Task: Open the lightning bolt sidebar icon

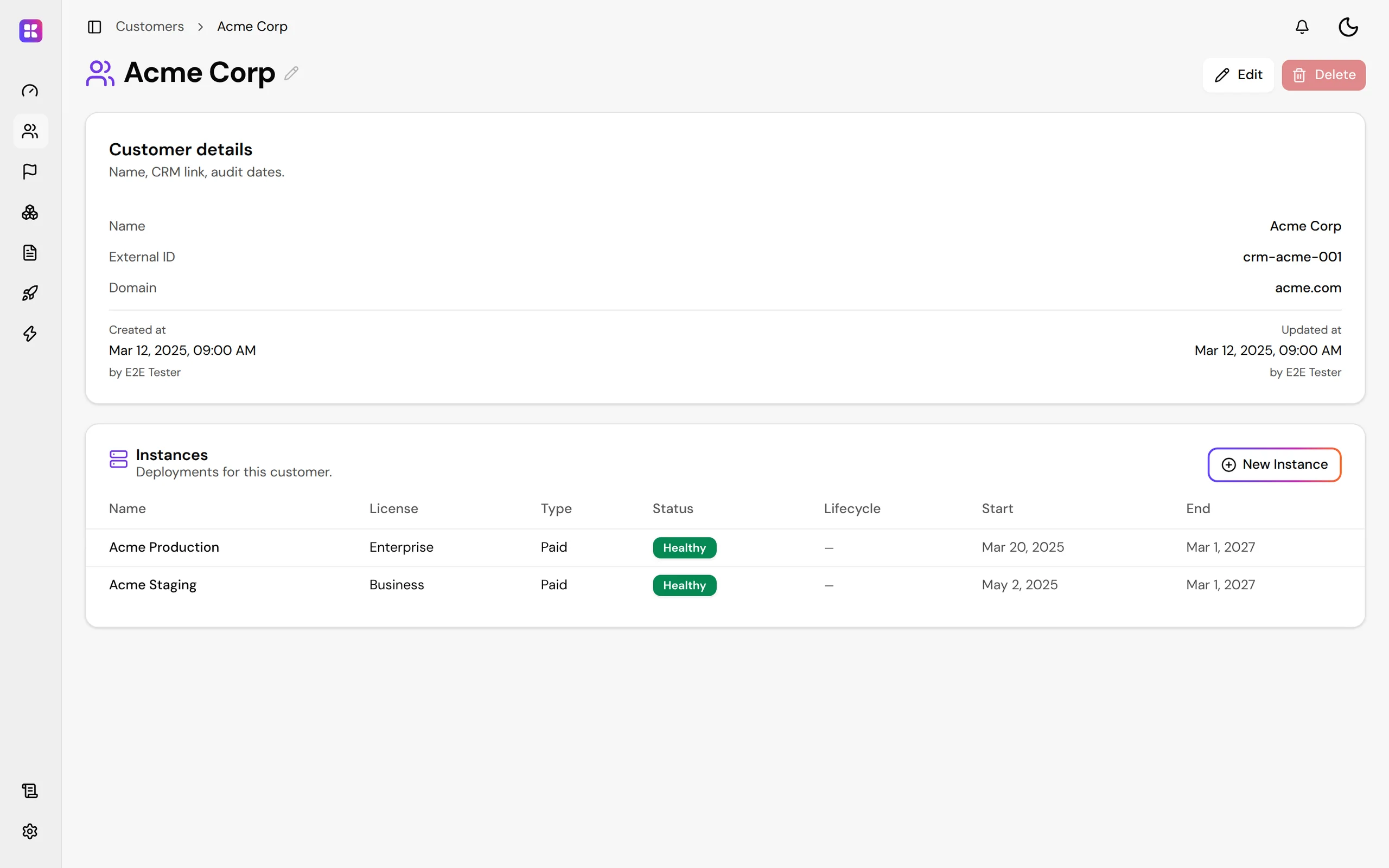Action: (x=30, y=334)
